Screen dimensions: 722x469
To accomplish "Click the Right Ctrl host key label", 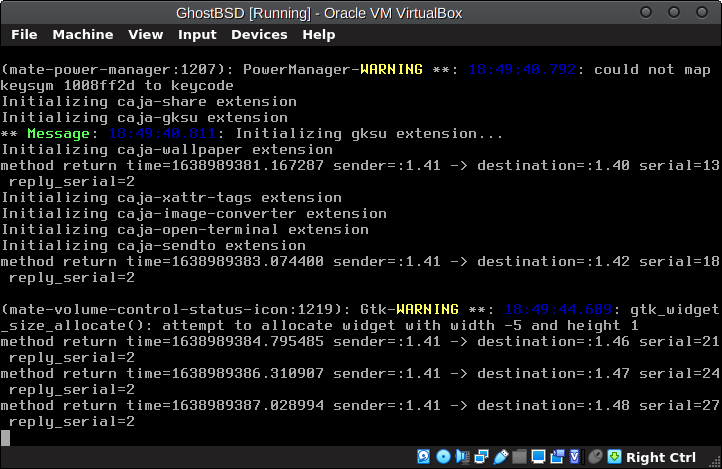I will click(661, 457).
